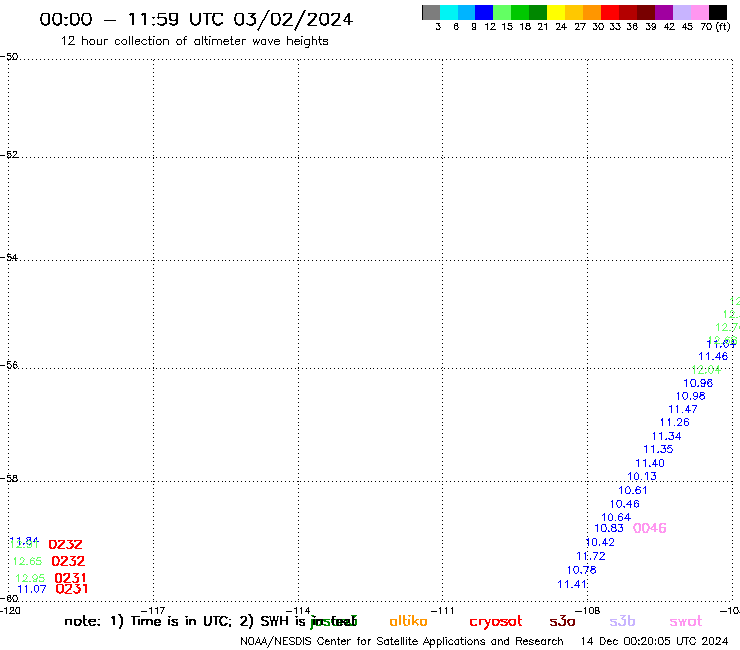Click the wave height value 10.42
This screenshot has width=740, height=650.
click(600, 542)
